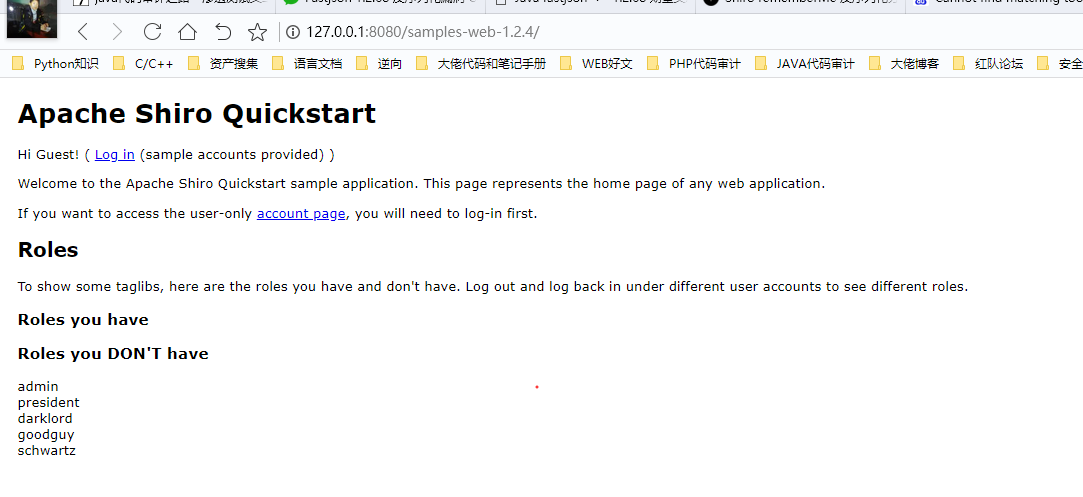Open the 资产搜集 bookmark folder
The height and width of the screenshot is (497, 1083).
point(223,64)
